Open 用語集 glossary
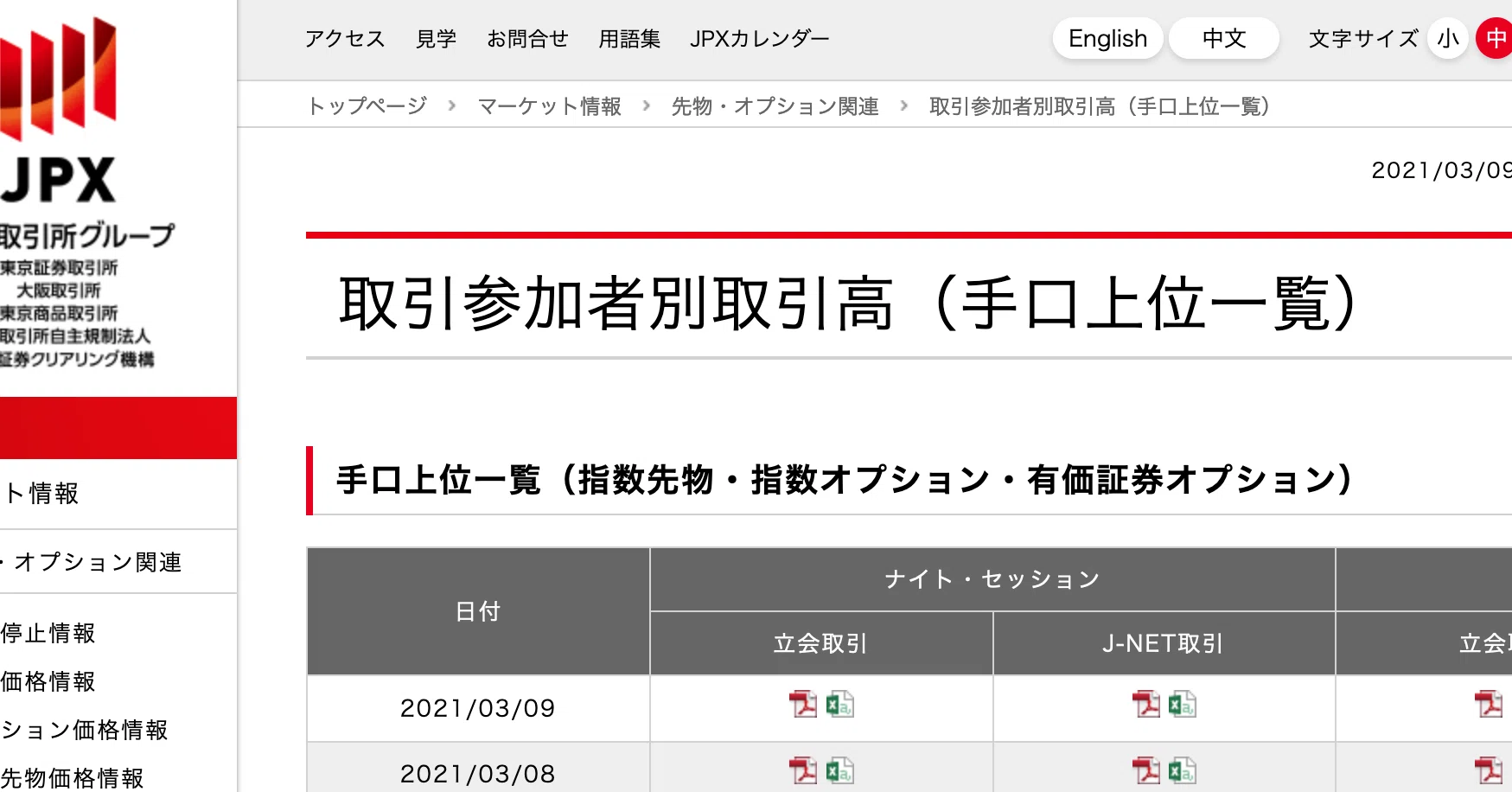 (x=629, y=39)
